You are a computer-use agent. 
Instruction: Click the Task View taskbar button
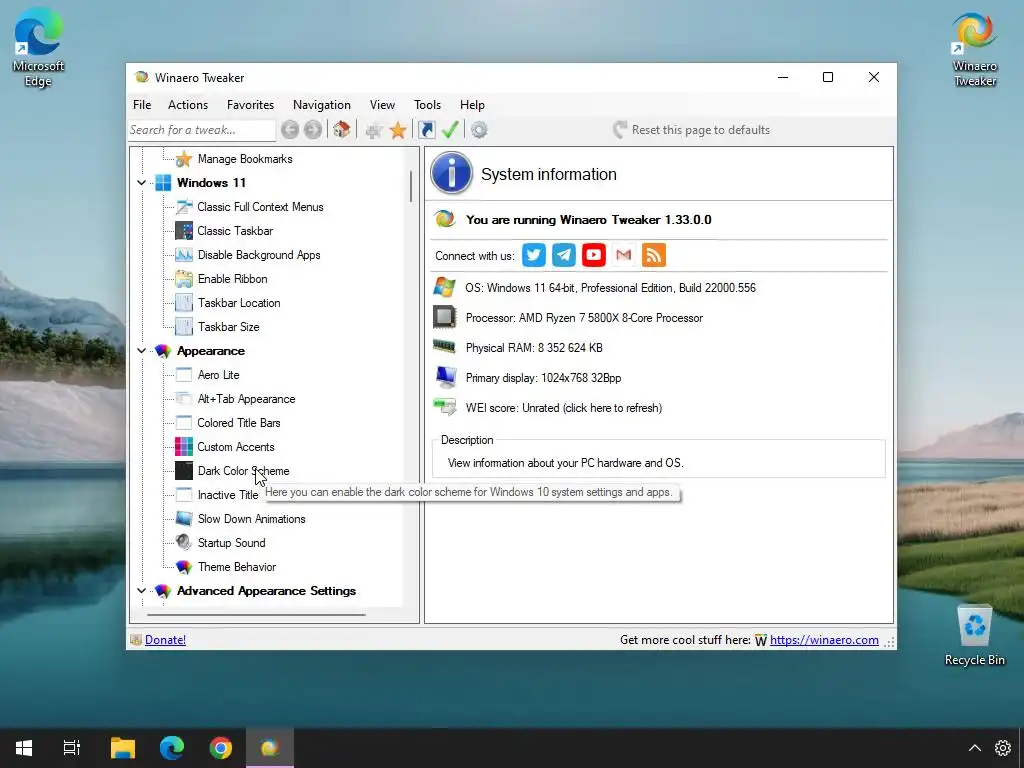(72, 748)
